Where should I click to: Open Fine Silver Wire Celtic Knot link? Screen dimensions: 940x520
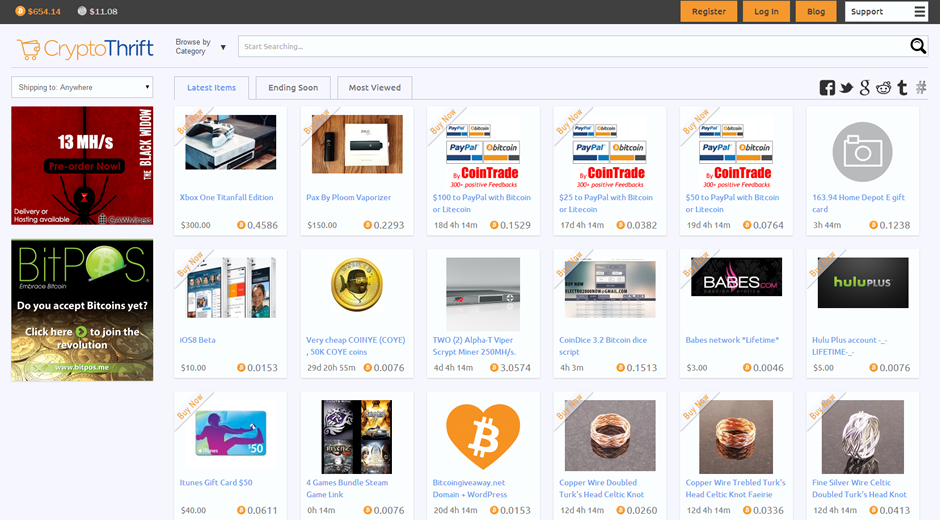(x=859, y=489)
